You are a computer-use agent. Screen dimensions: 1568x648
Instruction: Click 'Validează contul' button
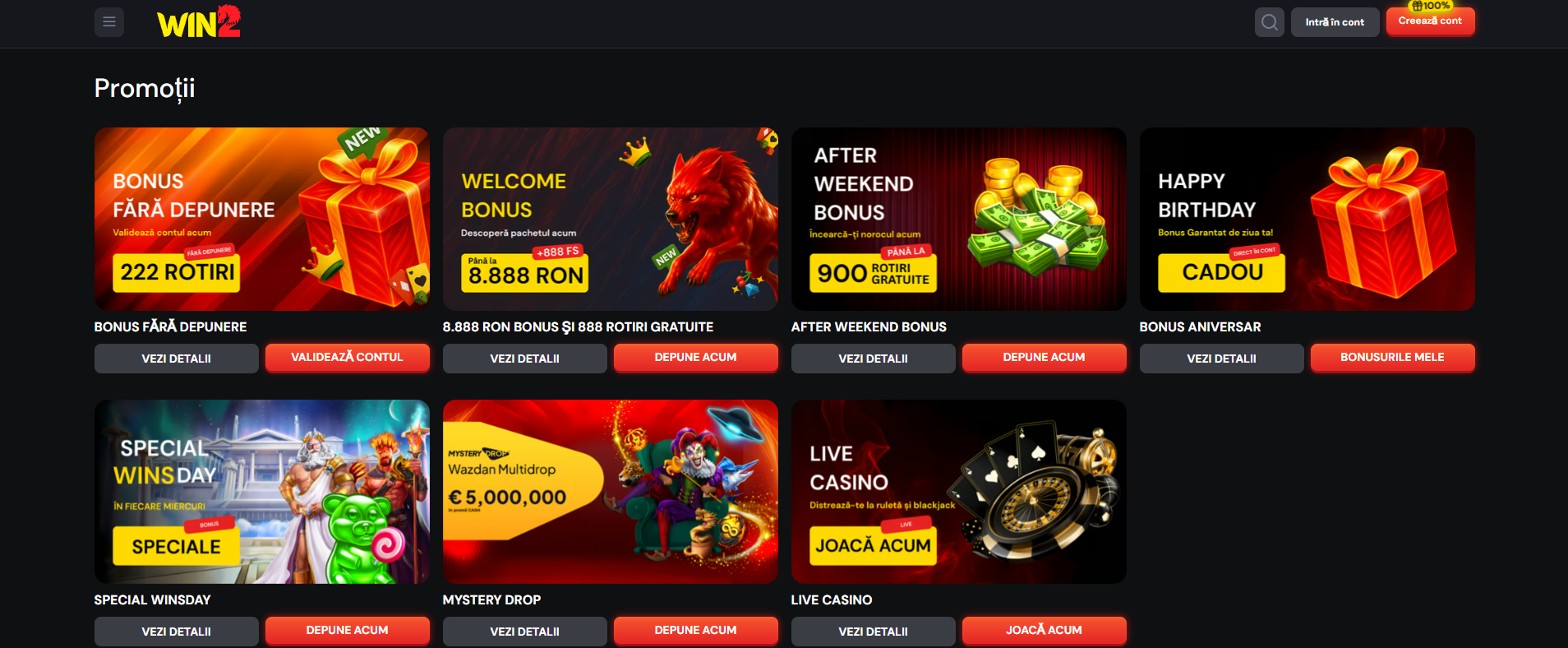pyautogui.click(x=348, y=358)
